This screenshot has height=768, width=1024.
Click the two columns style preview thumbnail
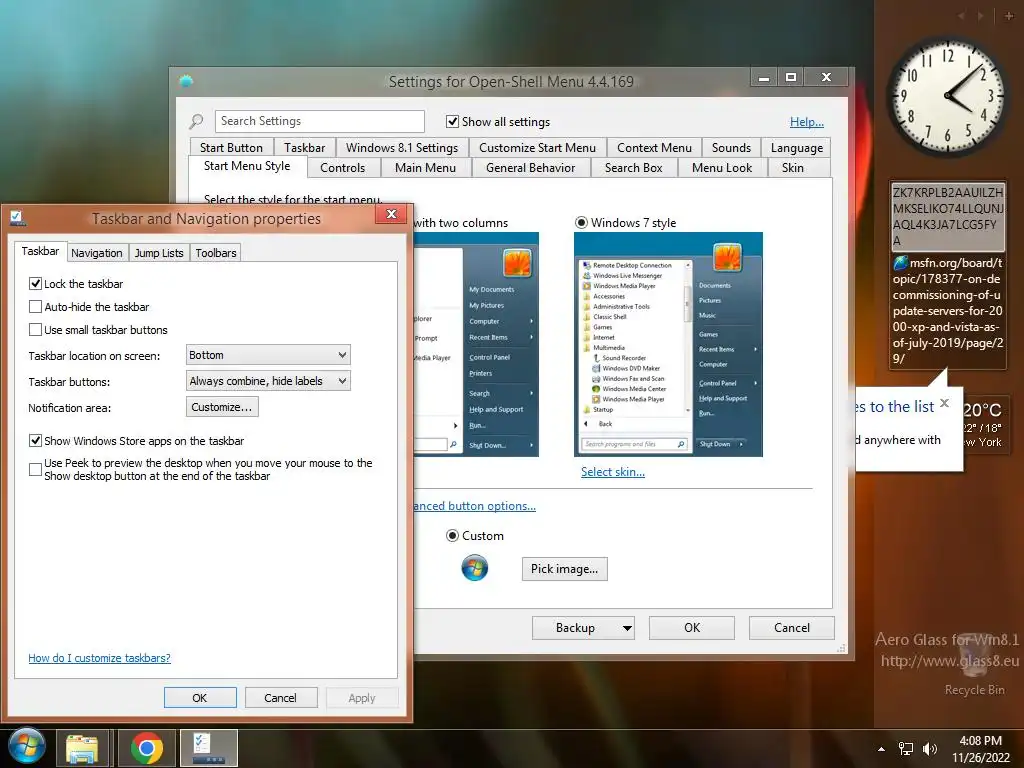pos(476,344)
